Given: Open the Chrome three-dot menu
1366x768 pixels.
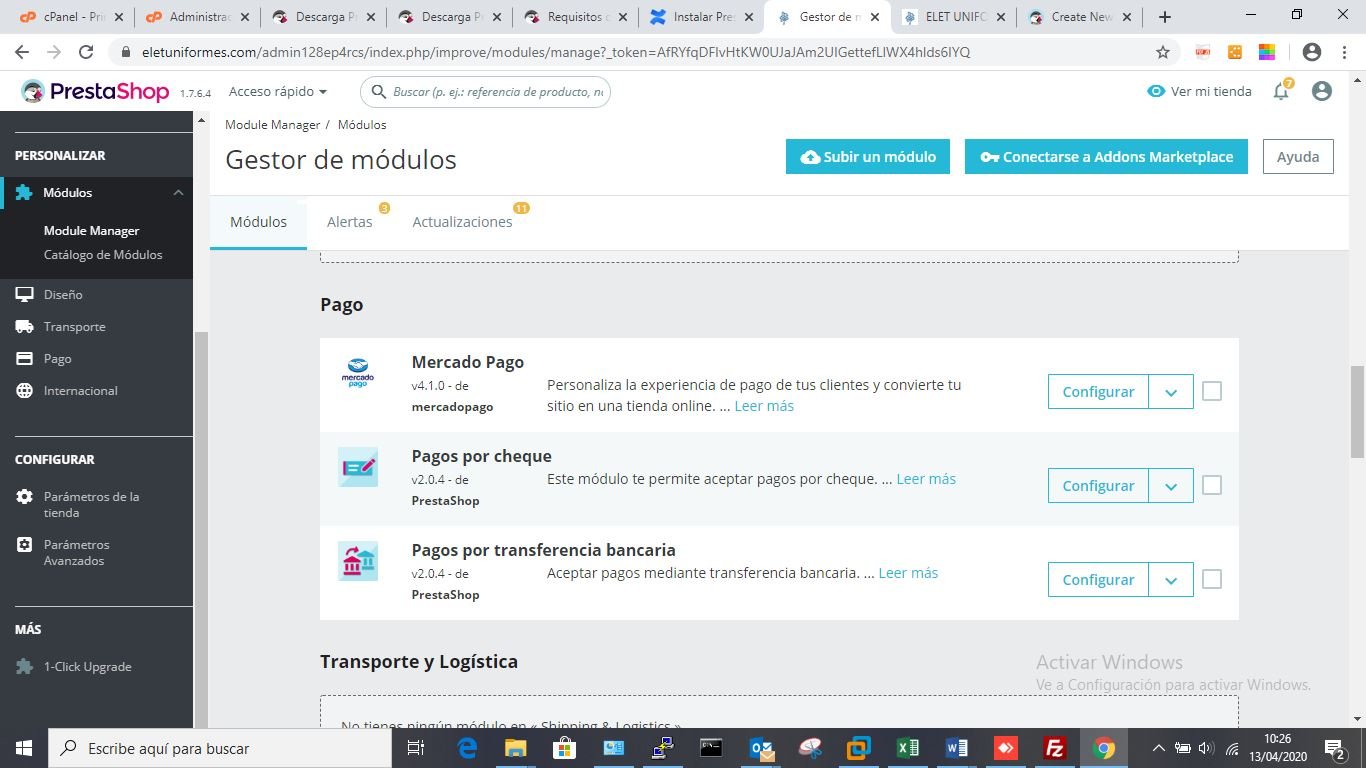Looking at the screenshot, I should [x=1343, y=52].
